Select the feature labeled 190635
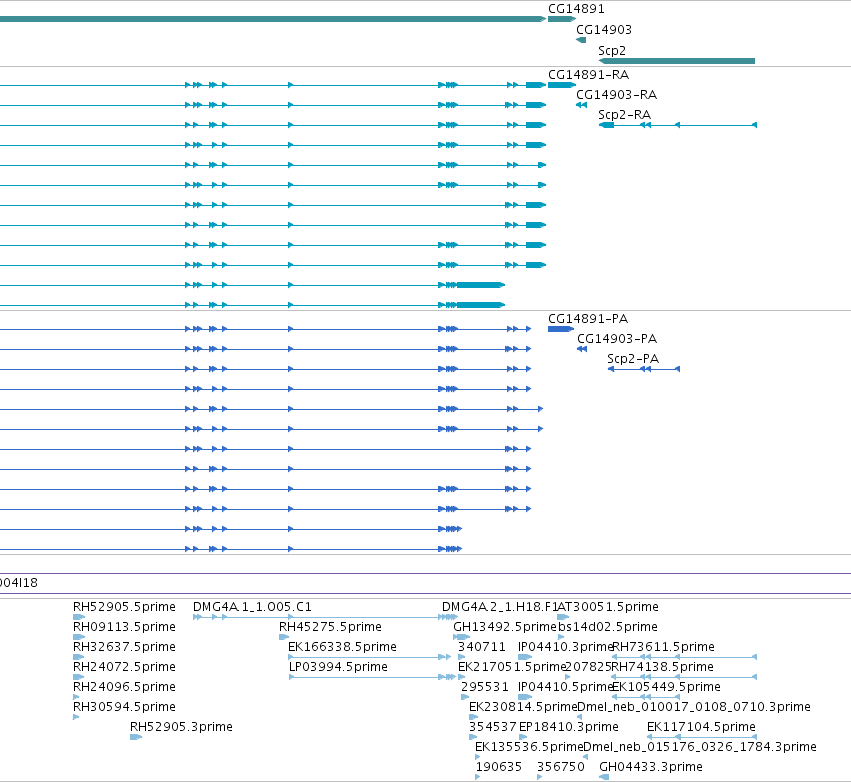Viewport: 851px width, 782px height. [x=499, y=767]
